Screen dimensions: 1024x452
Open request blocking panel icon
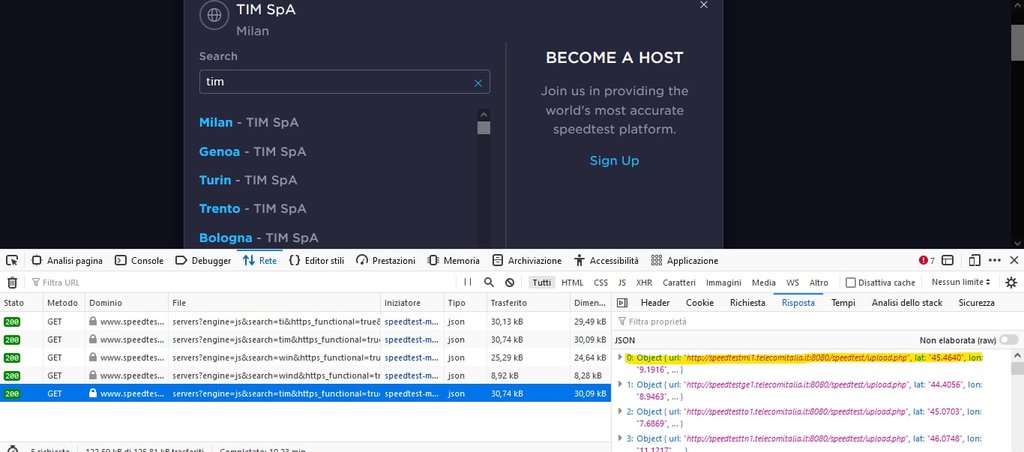coord(509,282)
